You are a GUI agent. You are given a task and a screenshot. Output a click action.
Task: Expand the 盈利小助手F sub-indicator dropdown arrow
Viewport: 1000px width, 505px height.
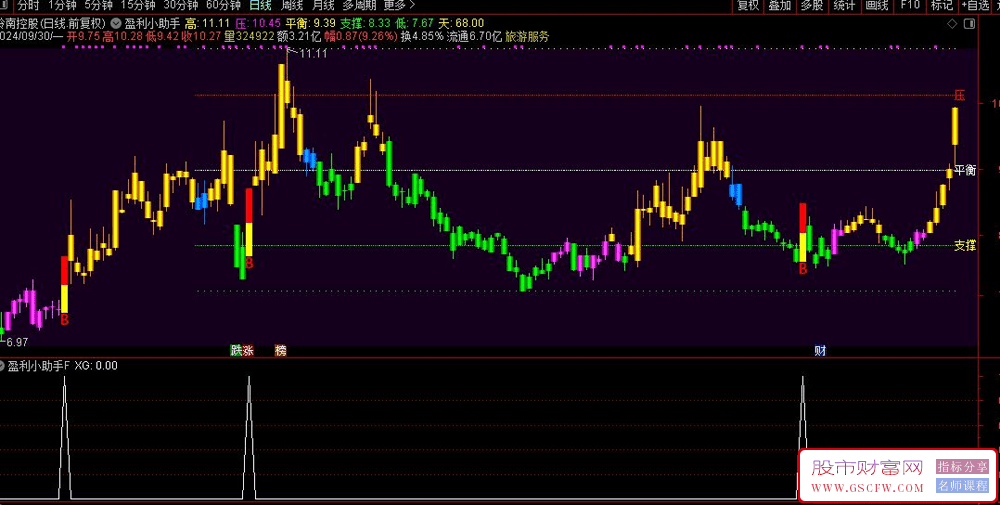click(2, 366)
